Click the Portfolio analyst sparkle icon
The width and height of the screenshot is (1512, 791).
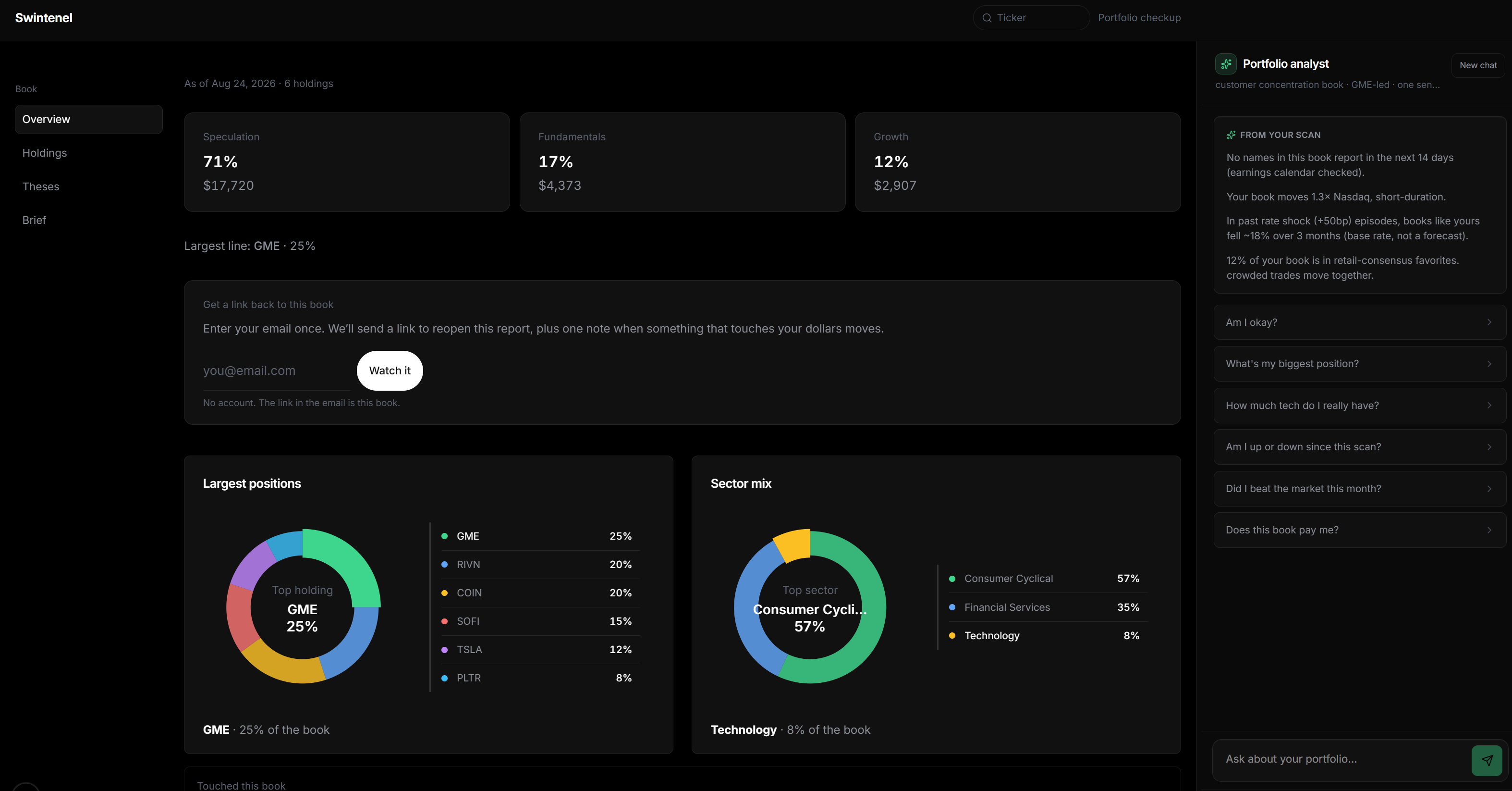click(x=1226, y=64)
